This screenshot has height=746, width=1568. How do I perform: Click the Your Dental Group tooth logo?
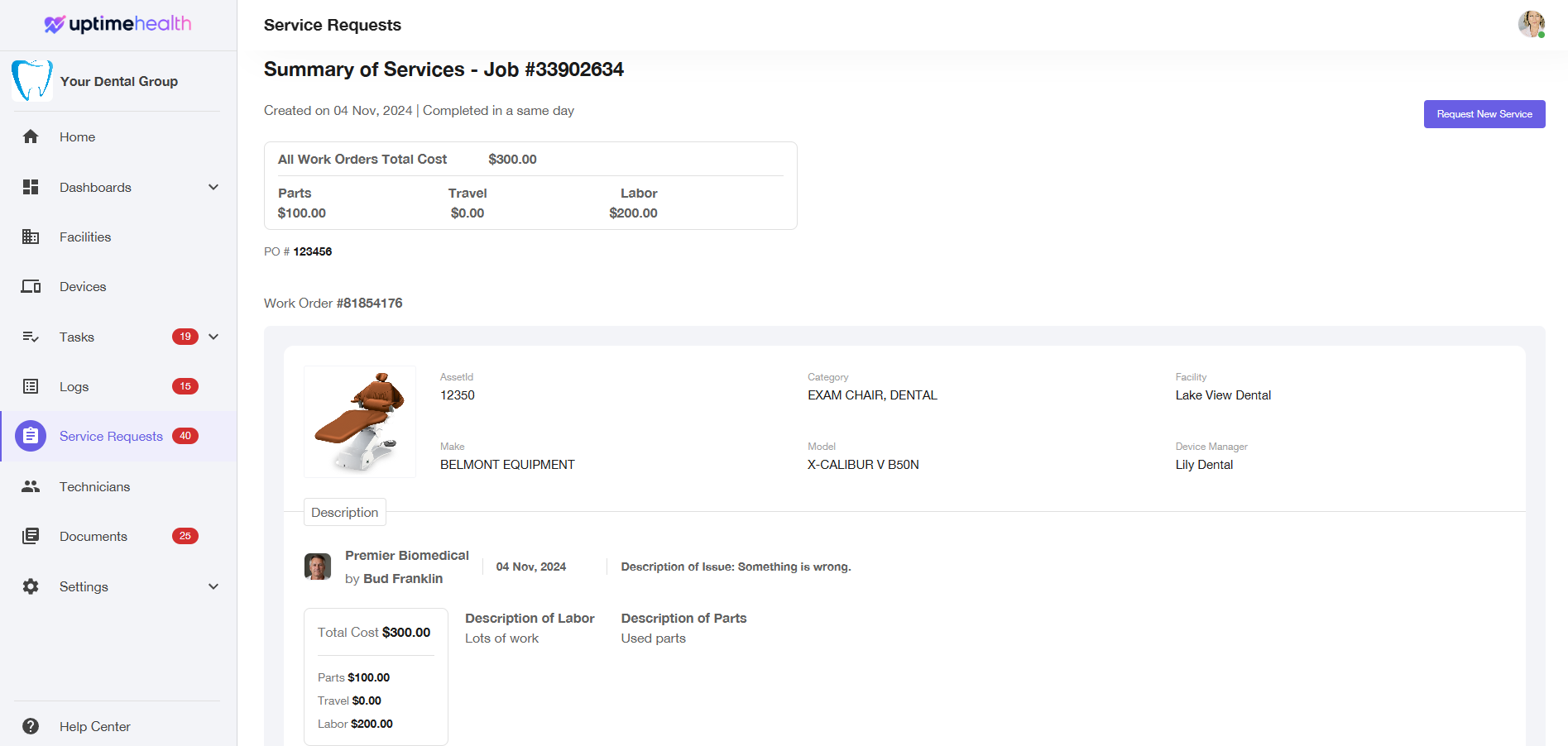pos(31,80)
